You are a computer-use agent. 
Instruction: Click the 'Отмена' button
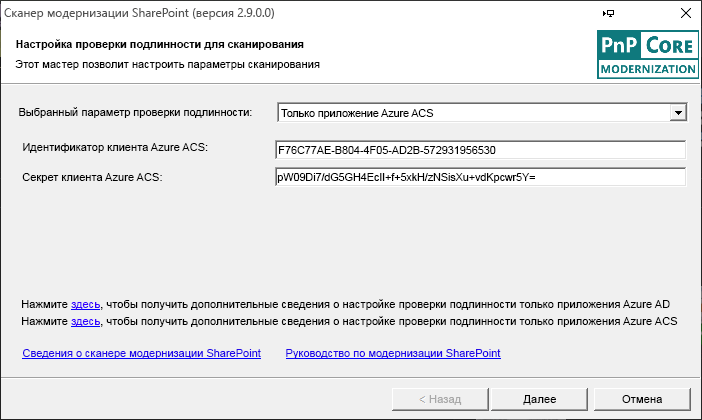coord(642,399)
